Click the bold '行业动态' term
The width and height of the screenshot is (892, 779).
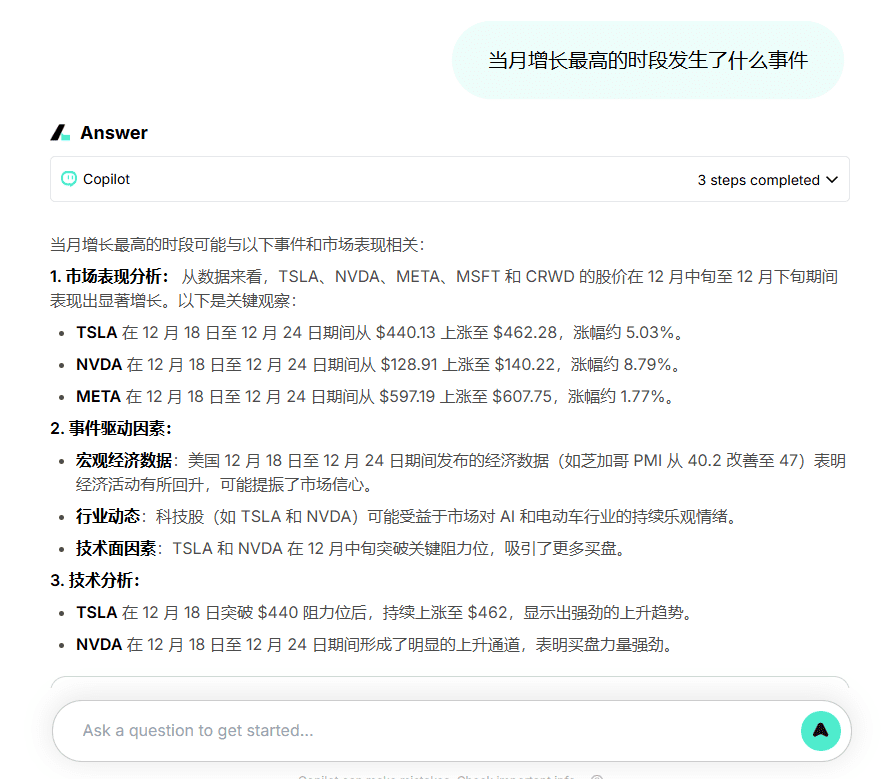tap(108, 516)
